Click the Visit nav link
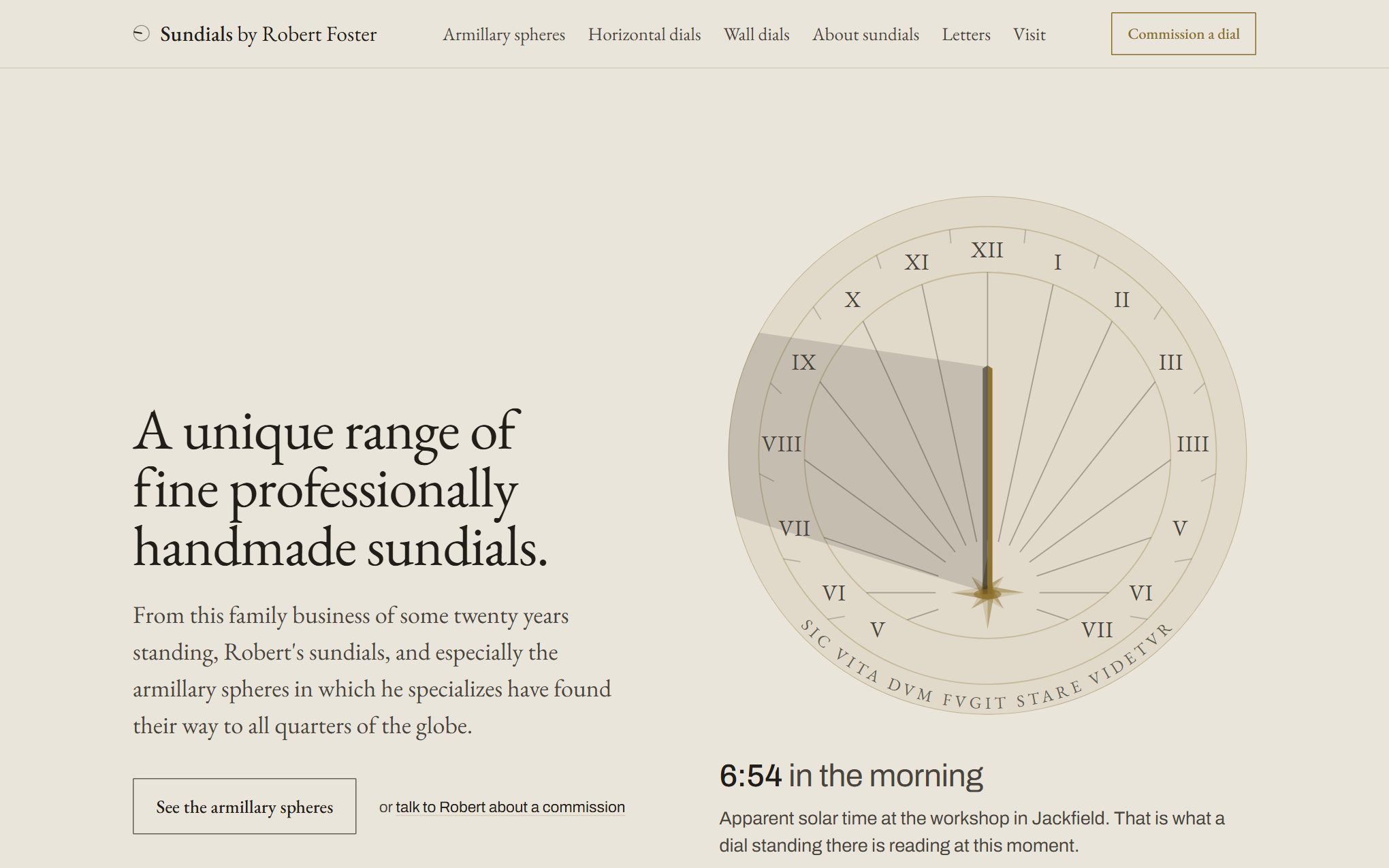Image resolution: width=1389 pixels, height=868 pixels. coord(1029,34)
